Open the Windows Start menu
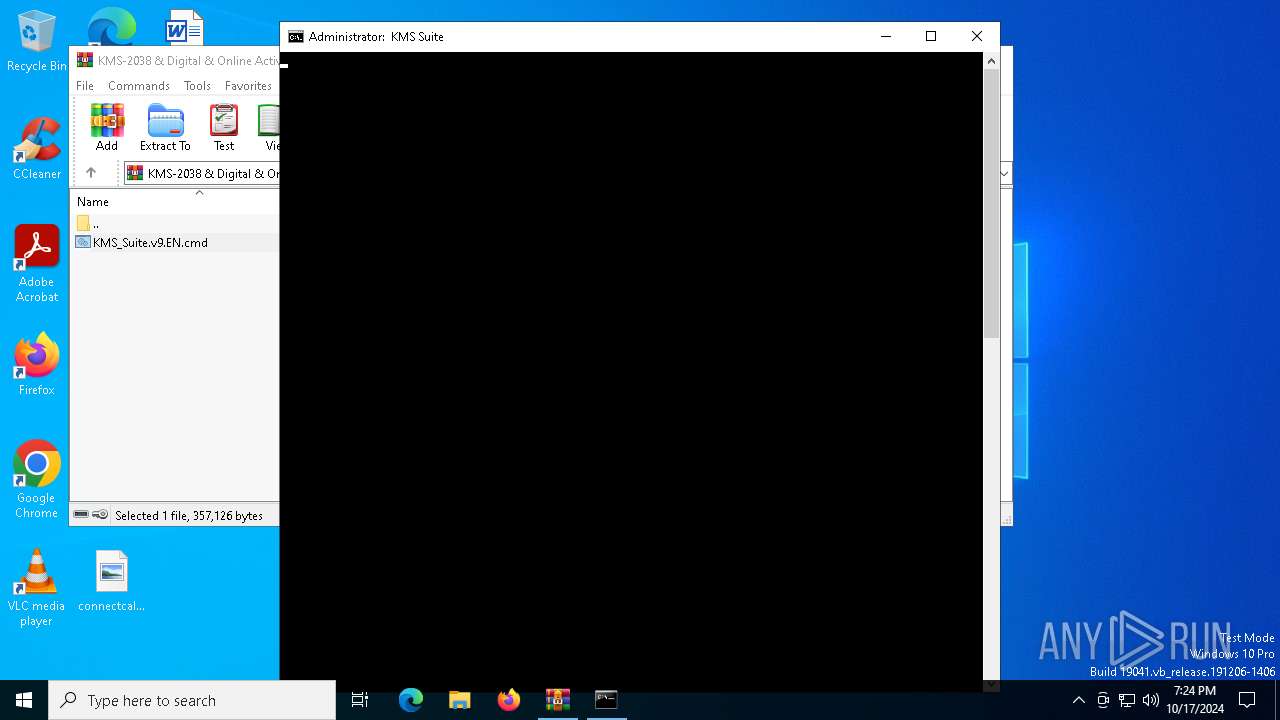This screenshot has width=1280, height=720. (x=24, y=700)
